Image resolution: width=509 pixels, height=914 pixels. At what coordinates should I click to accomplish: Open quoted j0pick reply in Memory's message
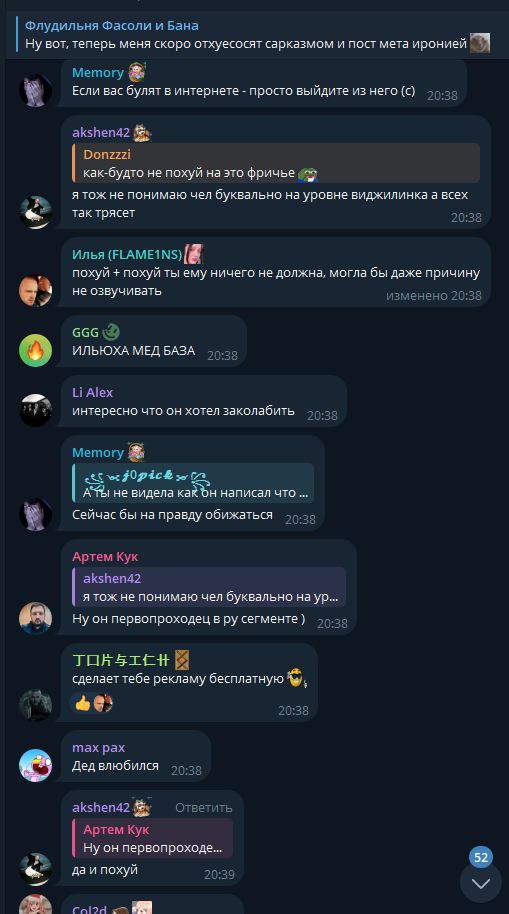(193, 483)
